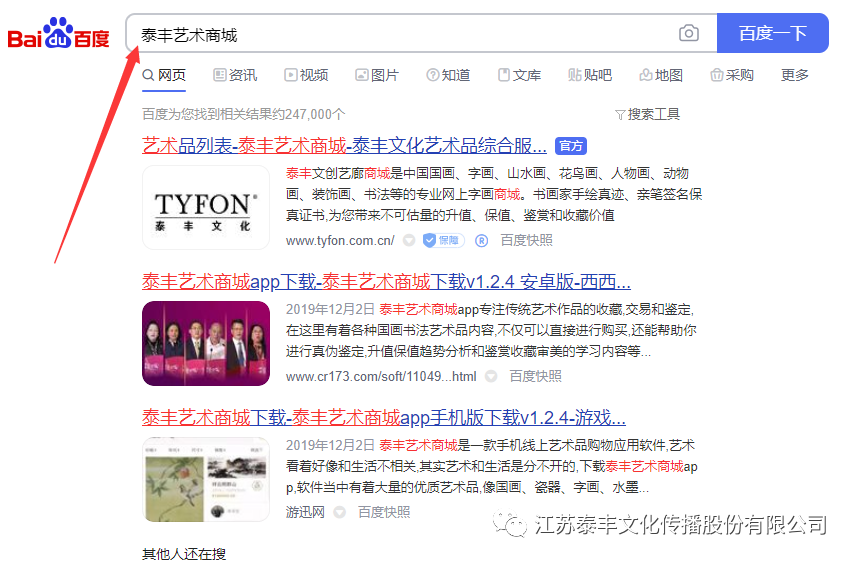
Task: Open the 地图 tab
Action: (661, 75)
